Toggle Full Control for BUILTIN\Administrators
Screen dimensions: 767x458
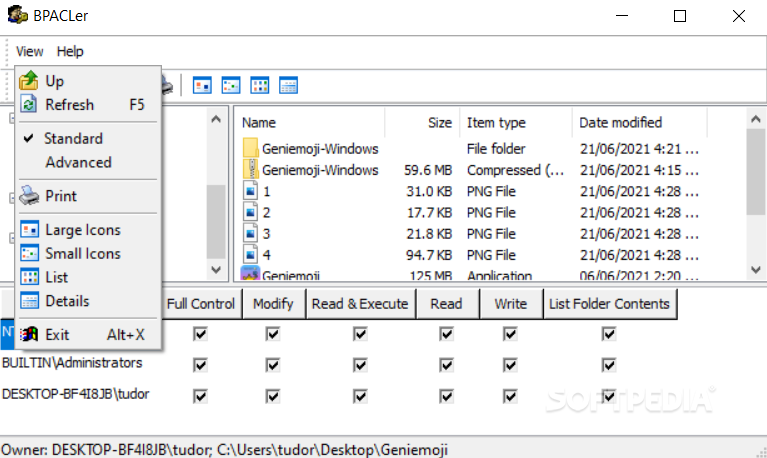pyautogui.click(x=200, y=365)
